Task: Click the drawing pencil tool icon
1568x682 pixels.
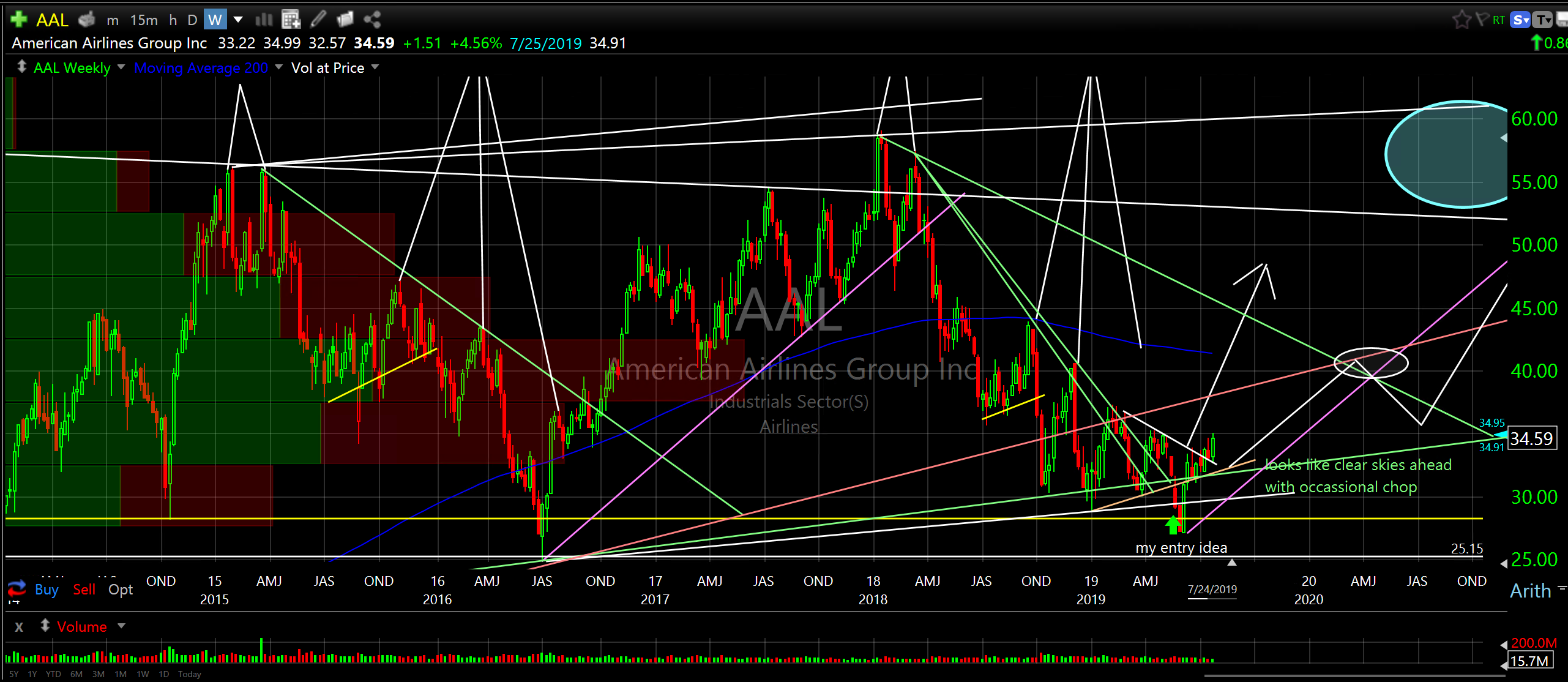Action: (x=318, y=20)
